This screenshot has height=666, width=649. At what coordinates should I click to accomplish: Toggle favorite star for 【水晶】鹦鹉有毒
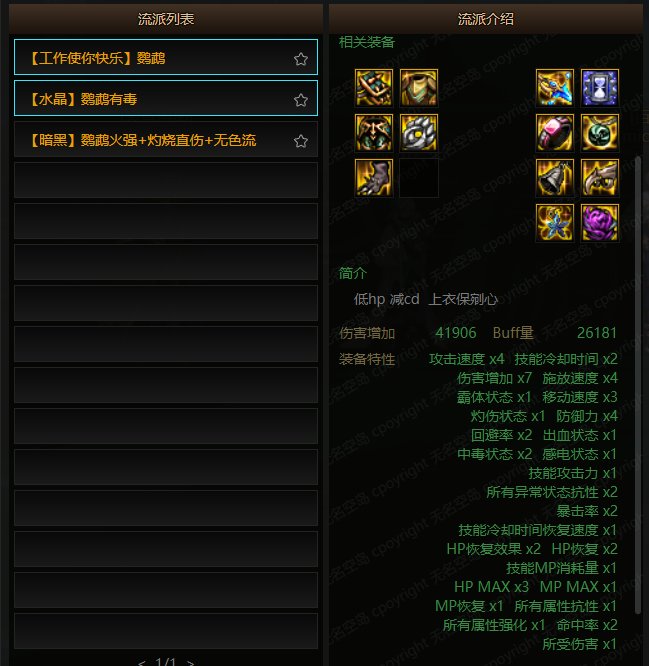[301, 100]
